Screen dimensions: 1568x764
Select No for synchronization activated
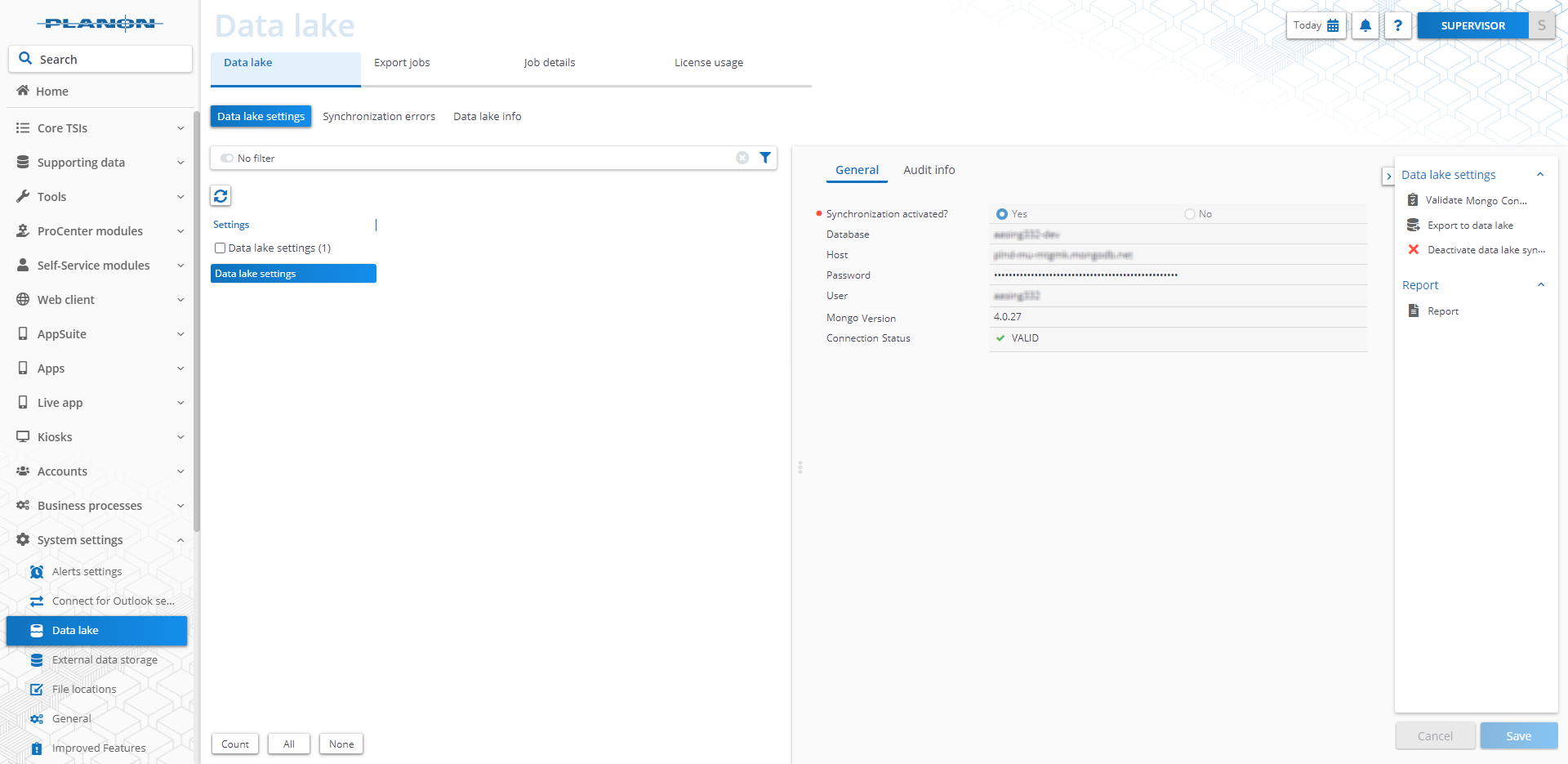(x=1189, y=213)
